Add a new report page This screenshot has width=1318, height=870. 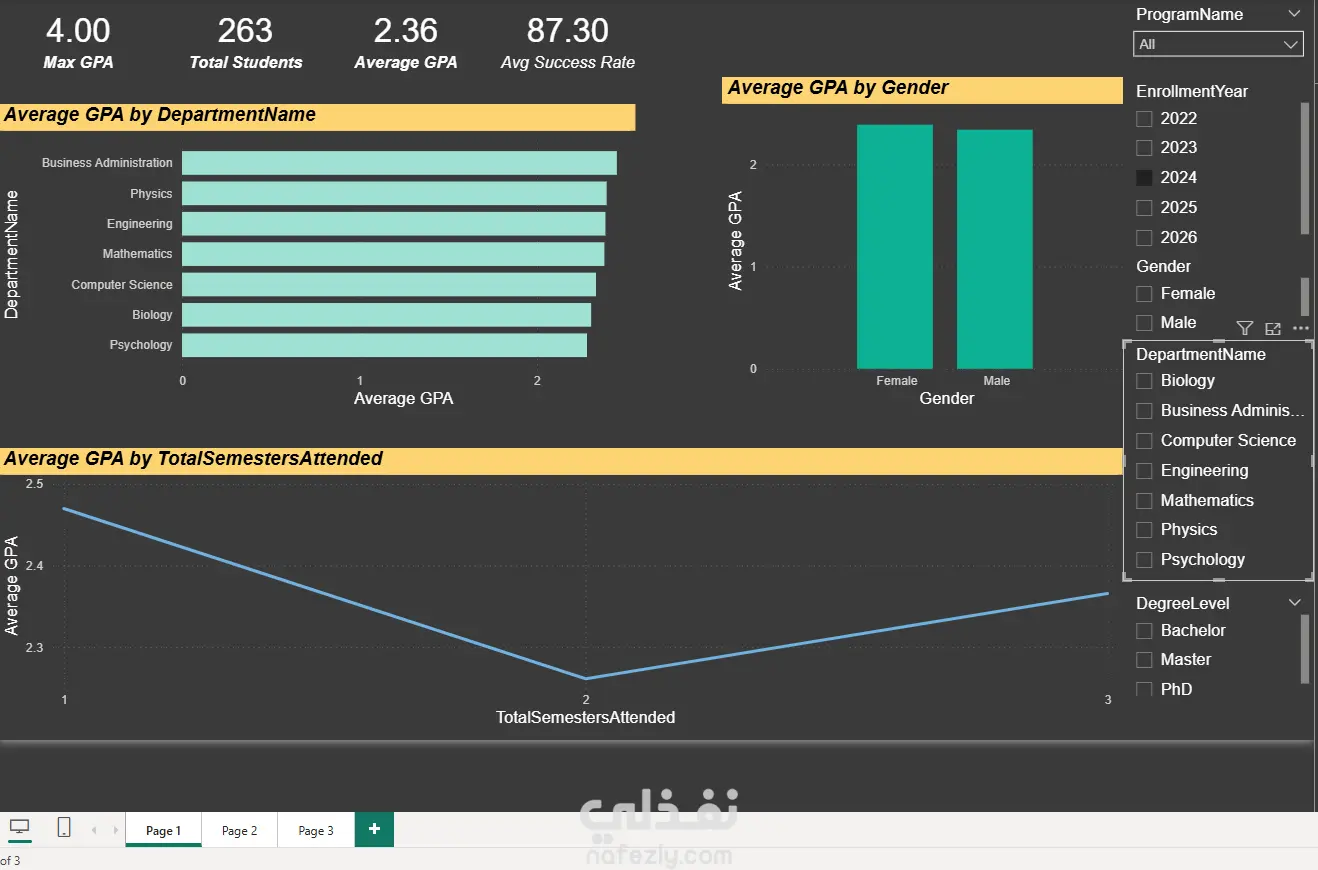pyautogui.click(x=375, y=829)
